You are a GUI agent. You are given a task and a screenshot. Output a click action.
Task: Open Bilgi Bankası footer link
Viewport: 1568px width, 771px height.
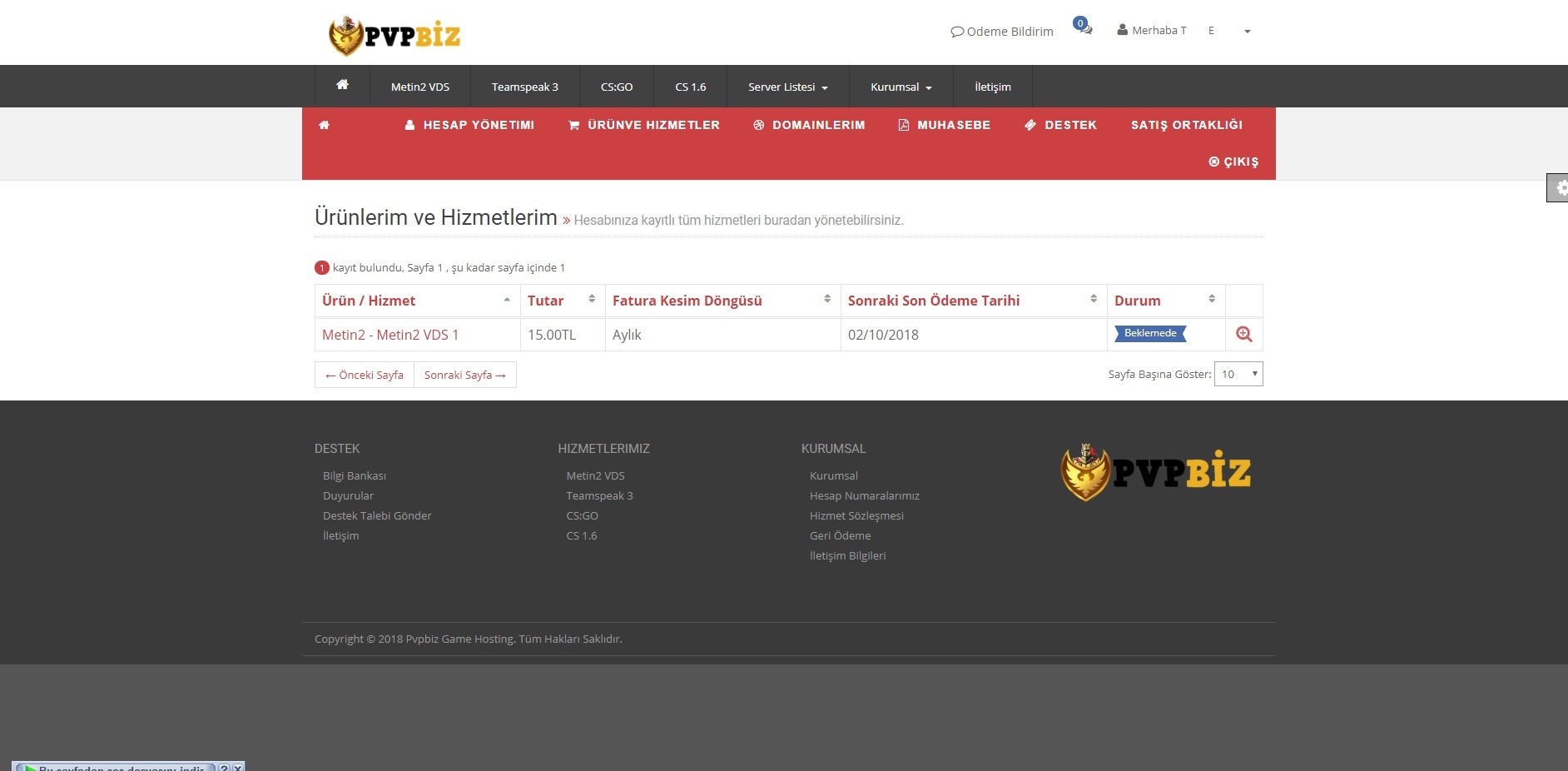click(x=355, y=475)
